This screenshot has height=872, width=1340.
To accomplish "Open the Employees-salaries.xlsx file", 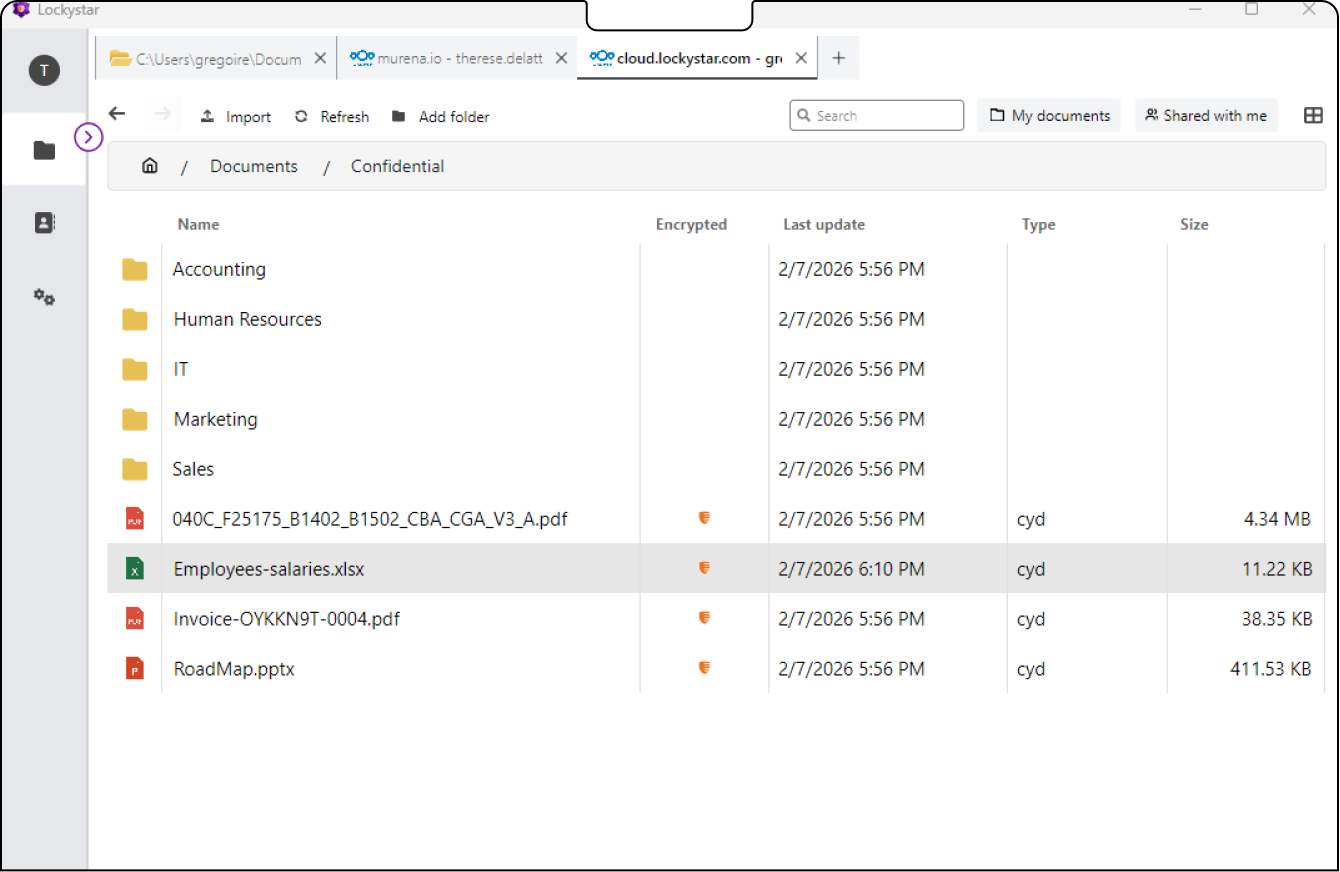I will (x=268, y=568).
